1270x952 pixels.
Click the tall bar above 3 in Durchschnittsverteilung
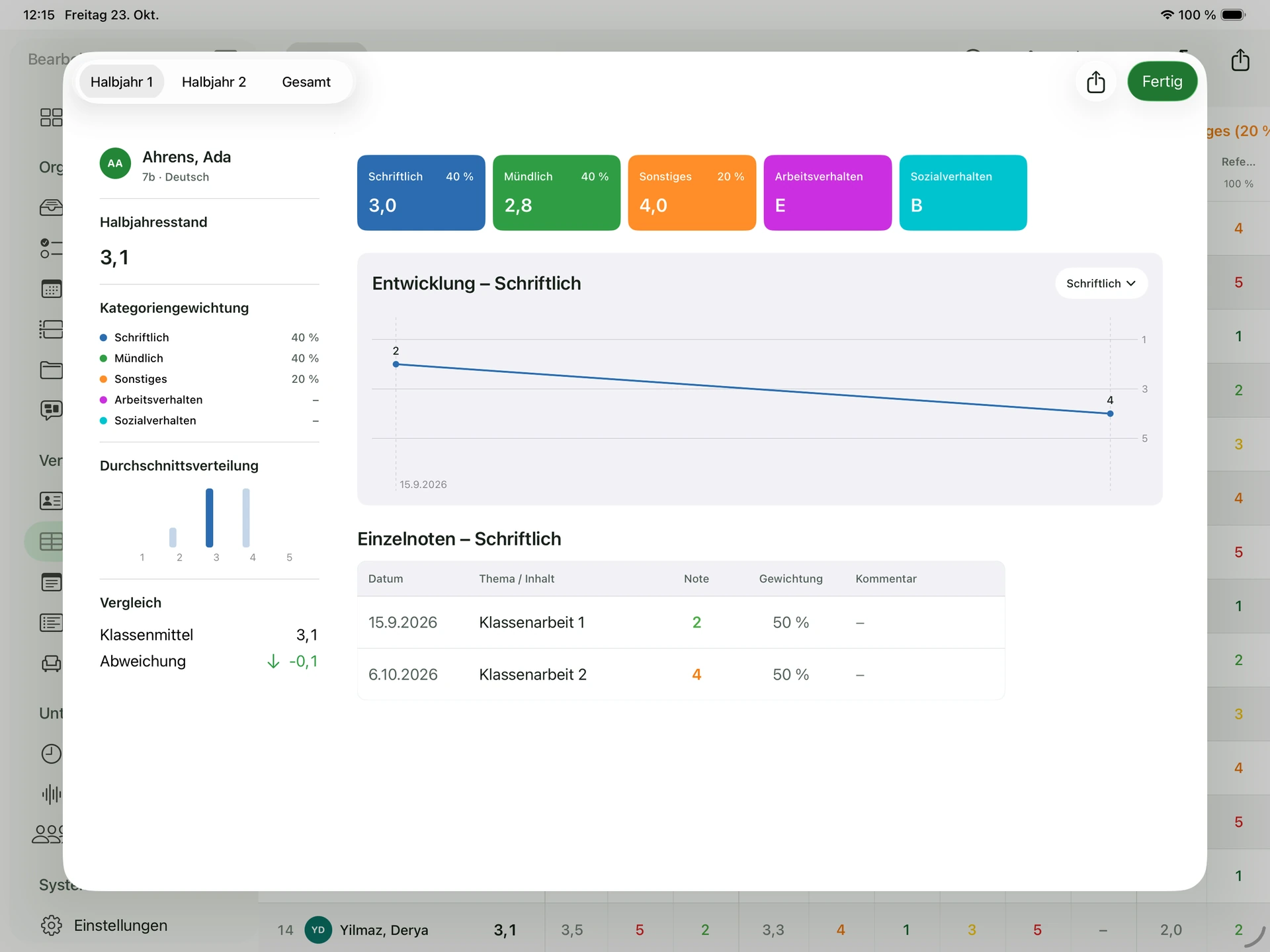click(x=209, y=518)
